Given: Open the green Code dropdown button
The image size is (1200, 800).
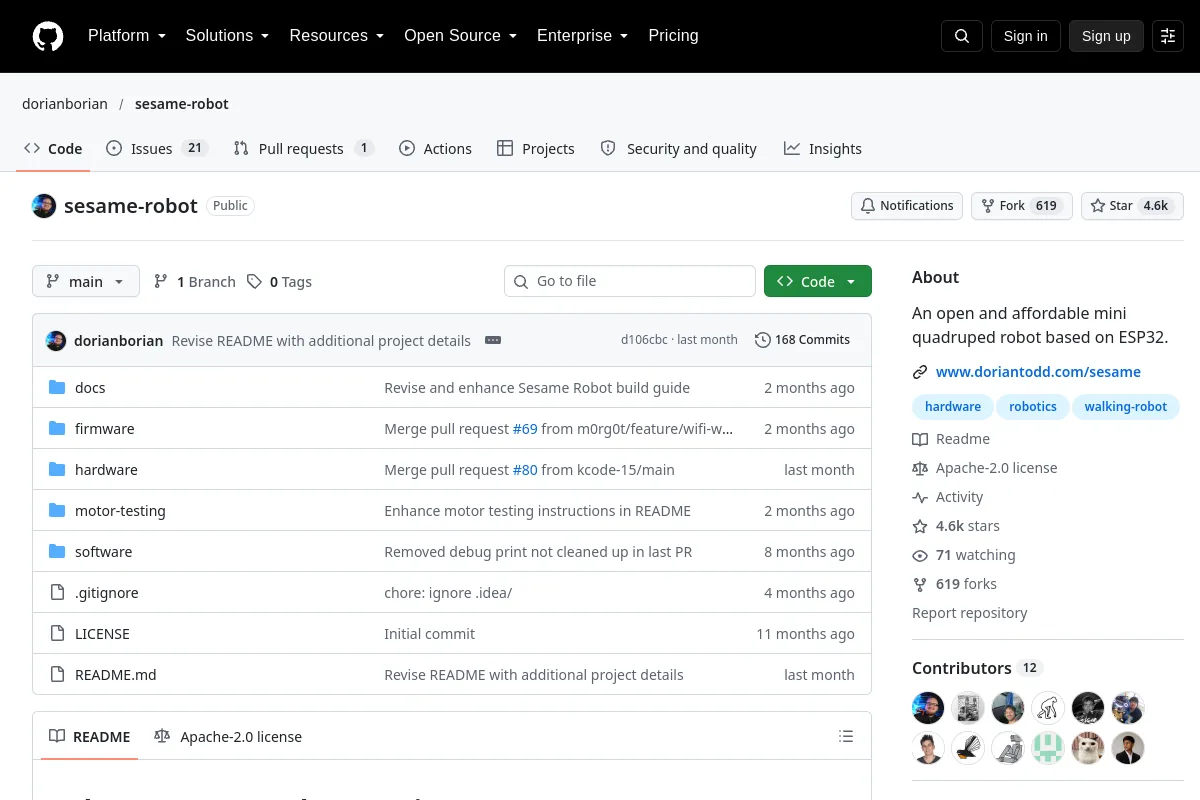Looking at the screenshot, I should click(818, 282).
